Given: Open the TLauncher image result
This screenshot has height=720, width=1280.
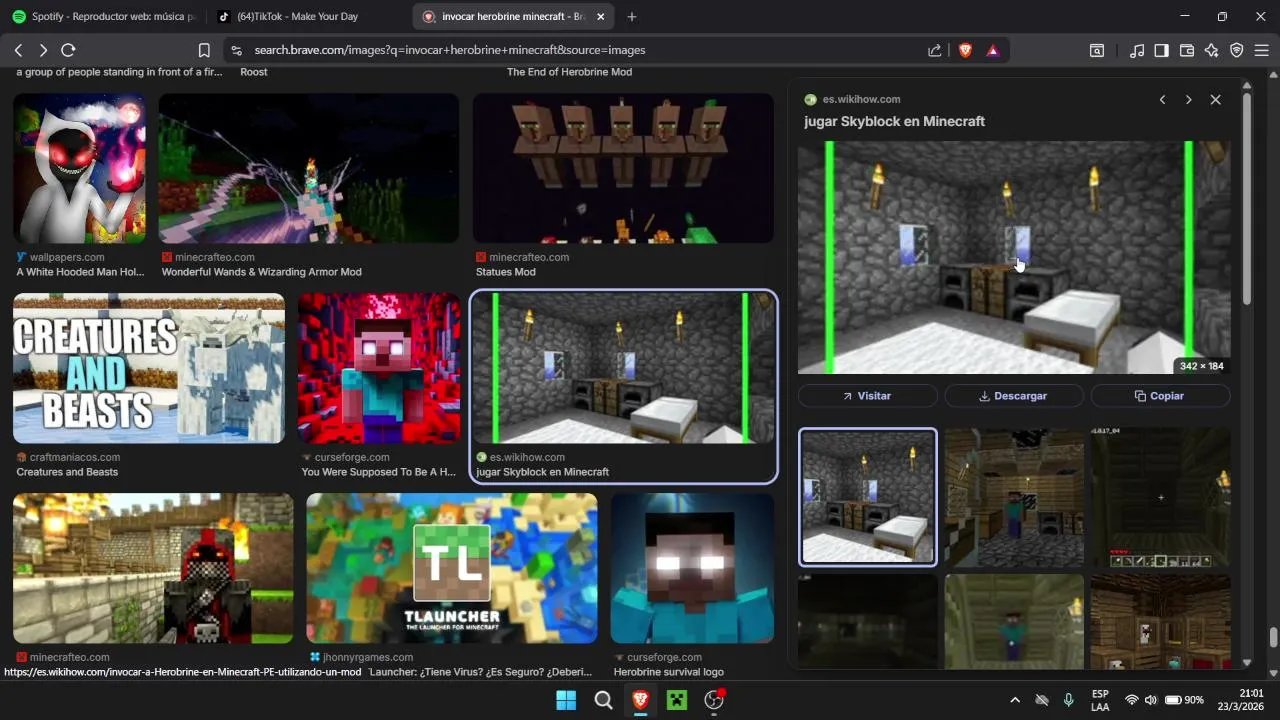Looking at the screenshot, I should 452,568.
